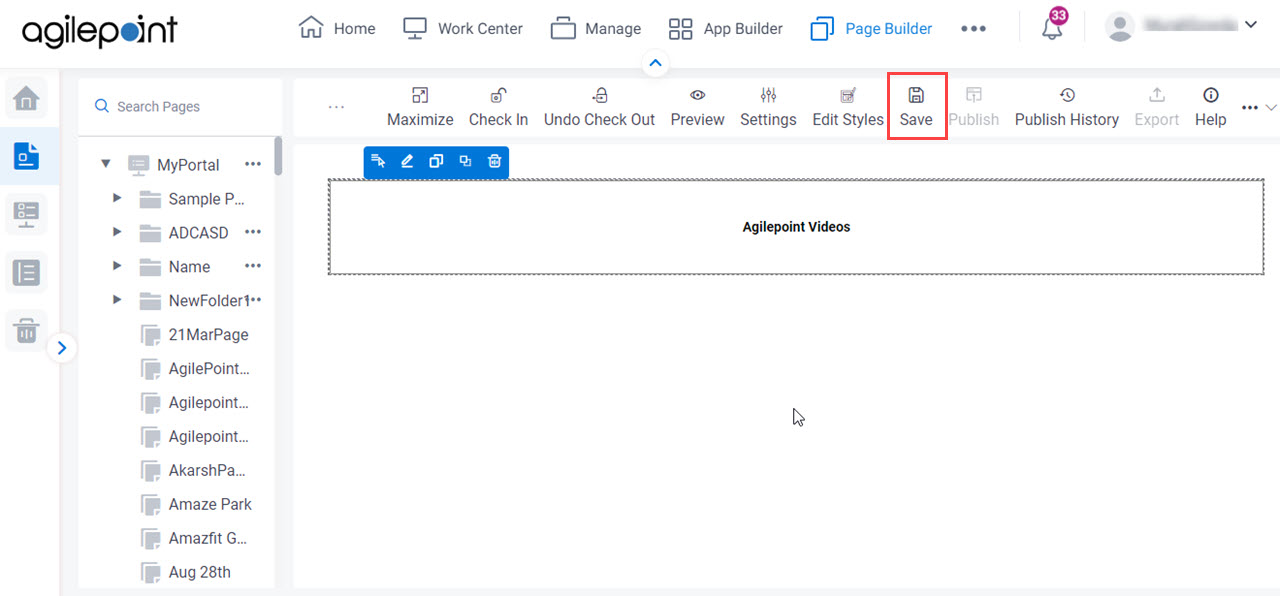This screenshot has width=1280, height=596.
Task: Open Name folder more options ellipsis
Action: point(253,266)
